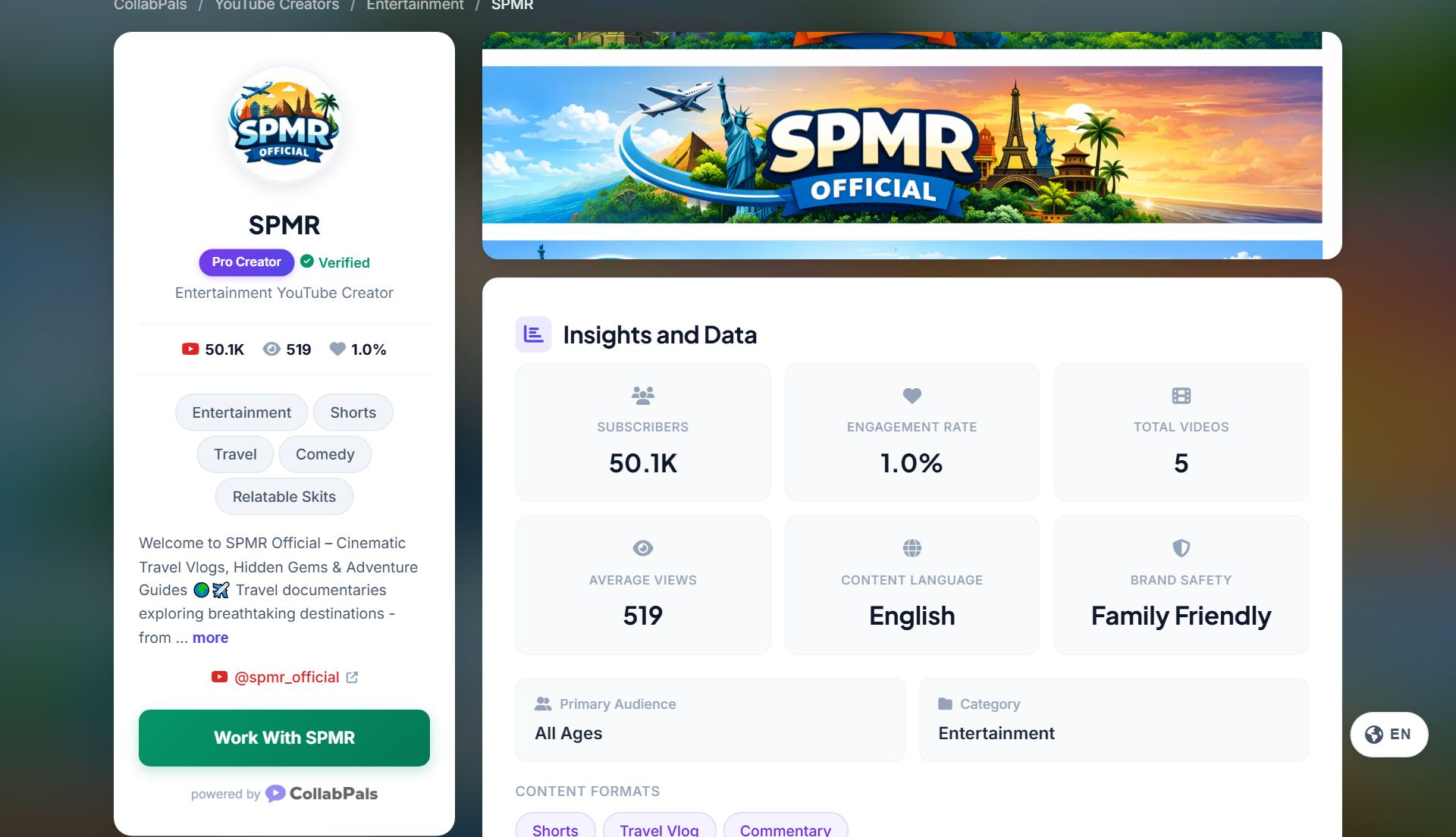Click the total videos value 5
The height and width of the screenshot is (837, 1456).
1181,463
